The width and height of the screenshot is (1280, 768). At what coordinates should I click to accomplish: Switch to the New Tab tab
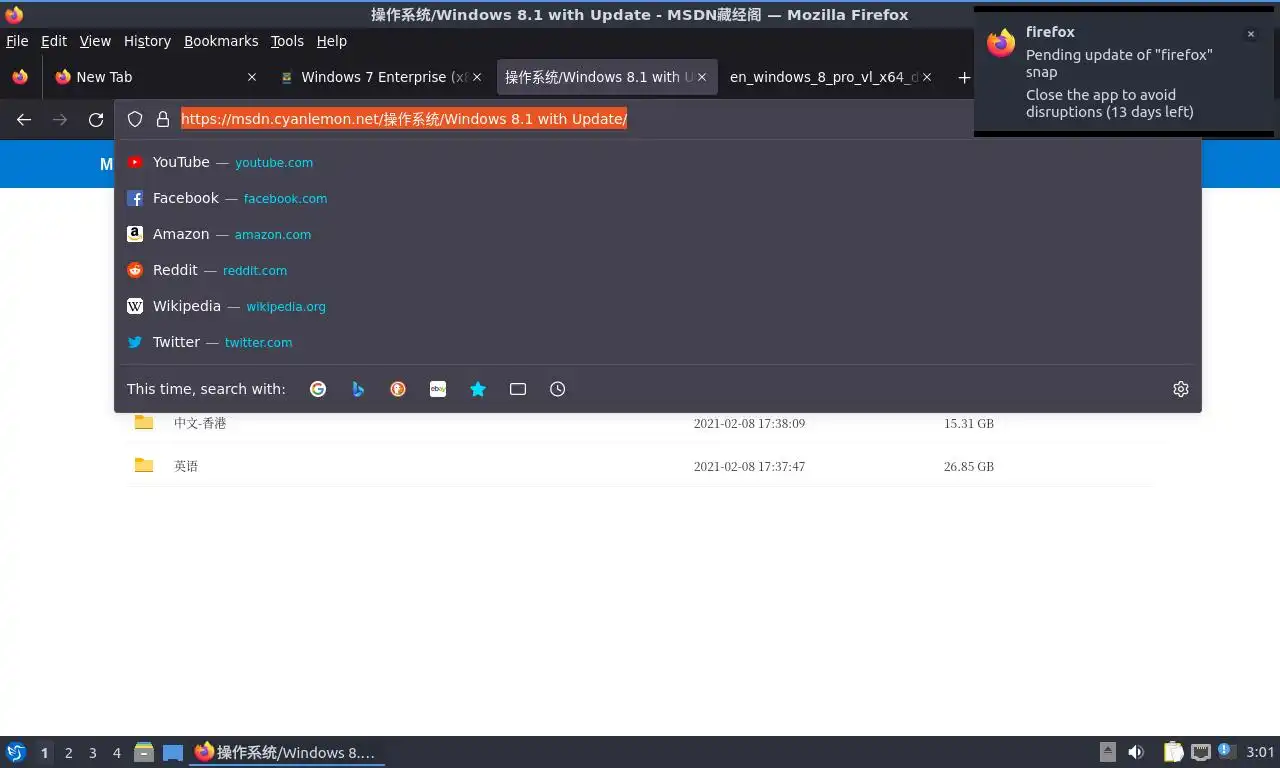point(155,77)
